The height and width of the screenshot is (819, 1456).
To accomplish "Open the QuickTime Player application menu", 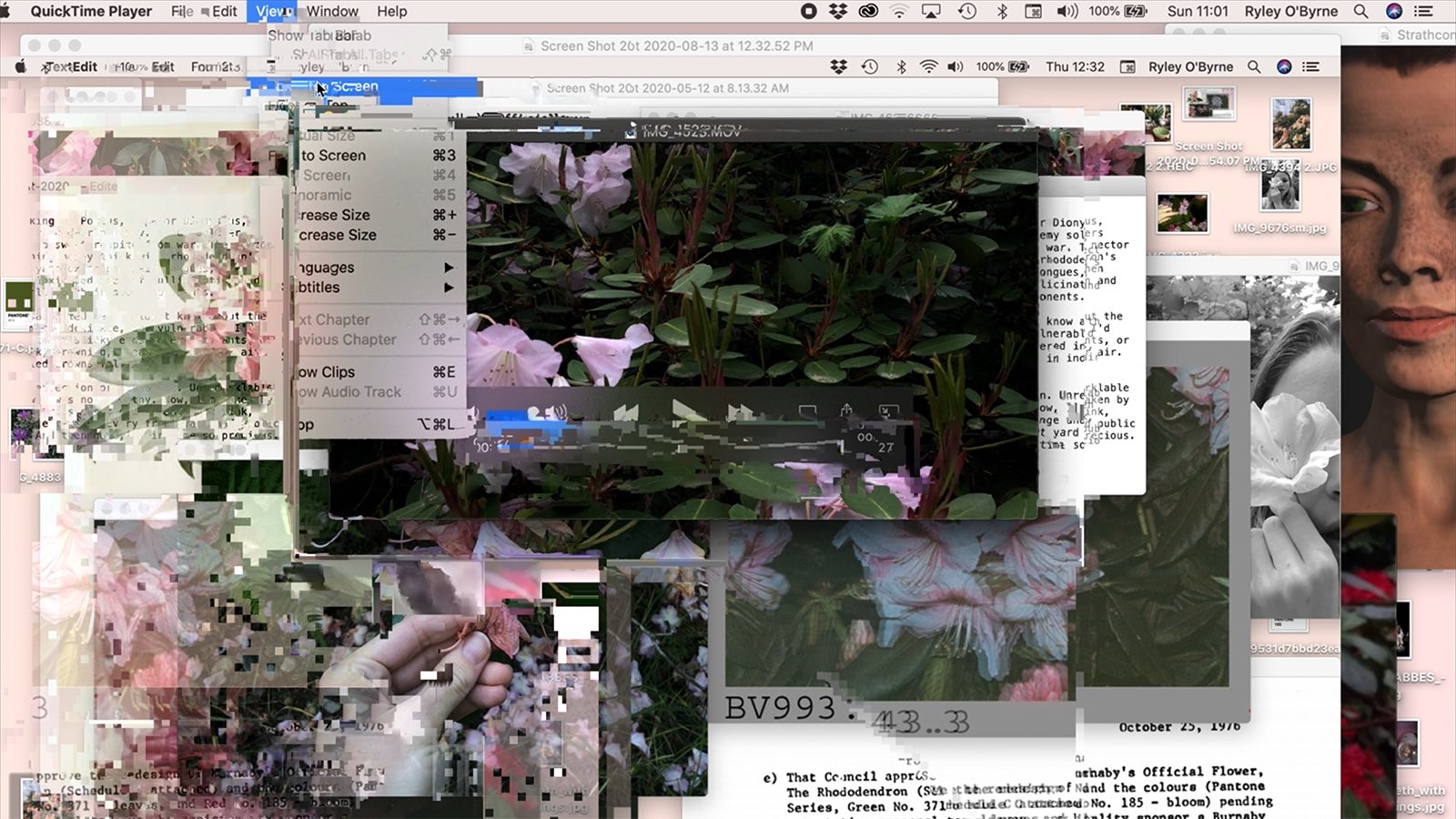I will pyautogui.click(x=91, y=11).
